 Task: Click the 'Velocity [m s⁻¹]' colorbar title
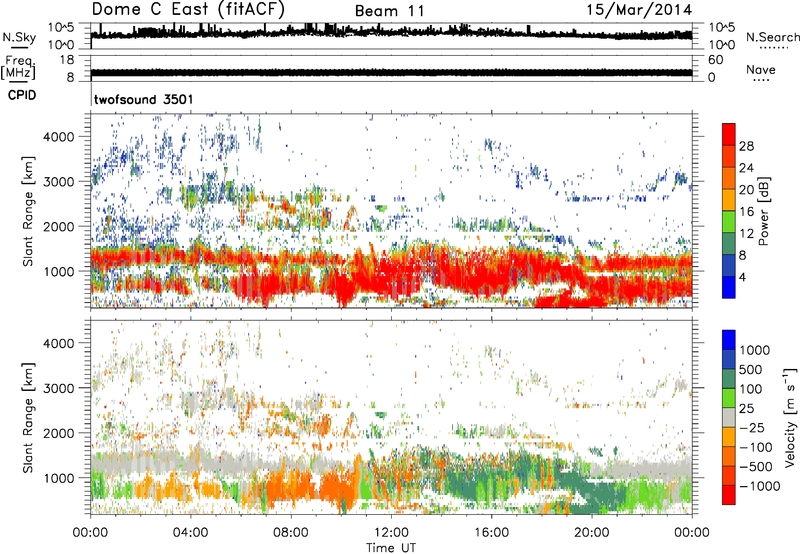coord(790,417)
